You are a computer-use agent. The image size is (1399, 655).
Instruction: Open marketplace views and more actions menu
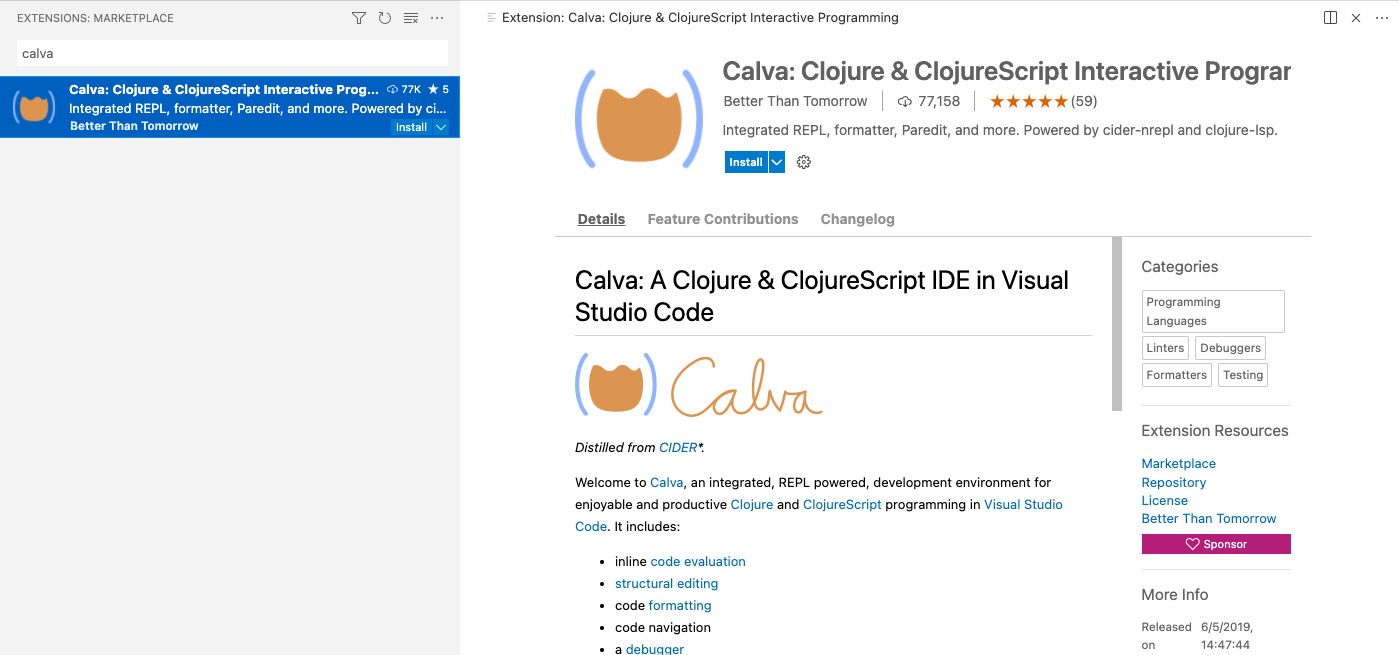pos(437,18)
